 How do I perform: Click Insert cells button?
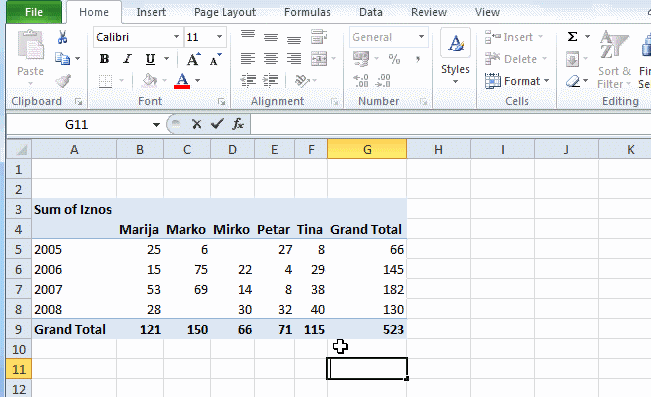click(x=514, y=37)
